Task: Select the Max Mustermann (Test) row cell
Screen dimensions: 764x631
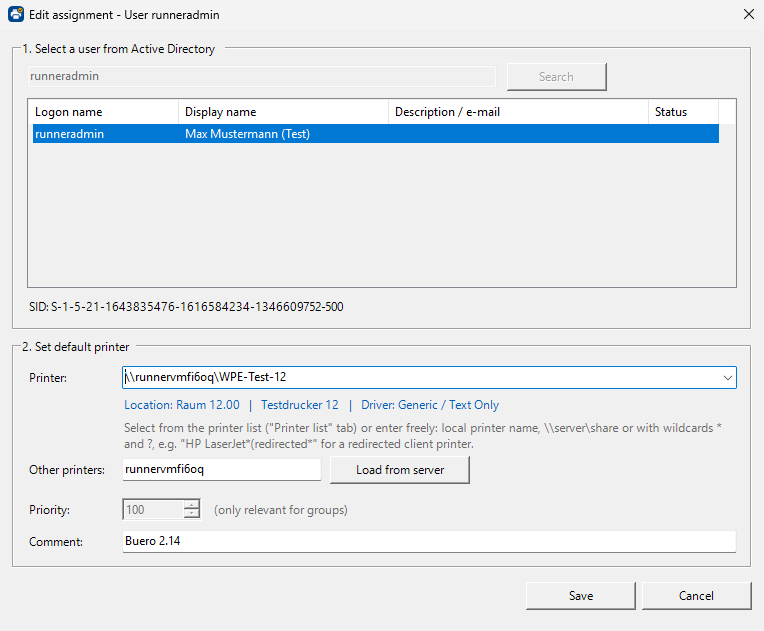Action: (247, 134)
